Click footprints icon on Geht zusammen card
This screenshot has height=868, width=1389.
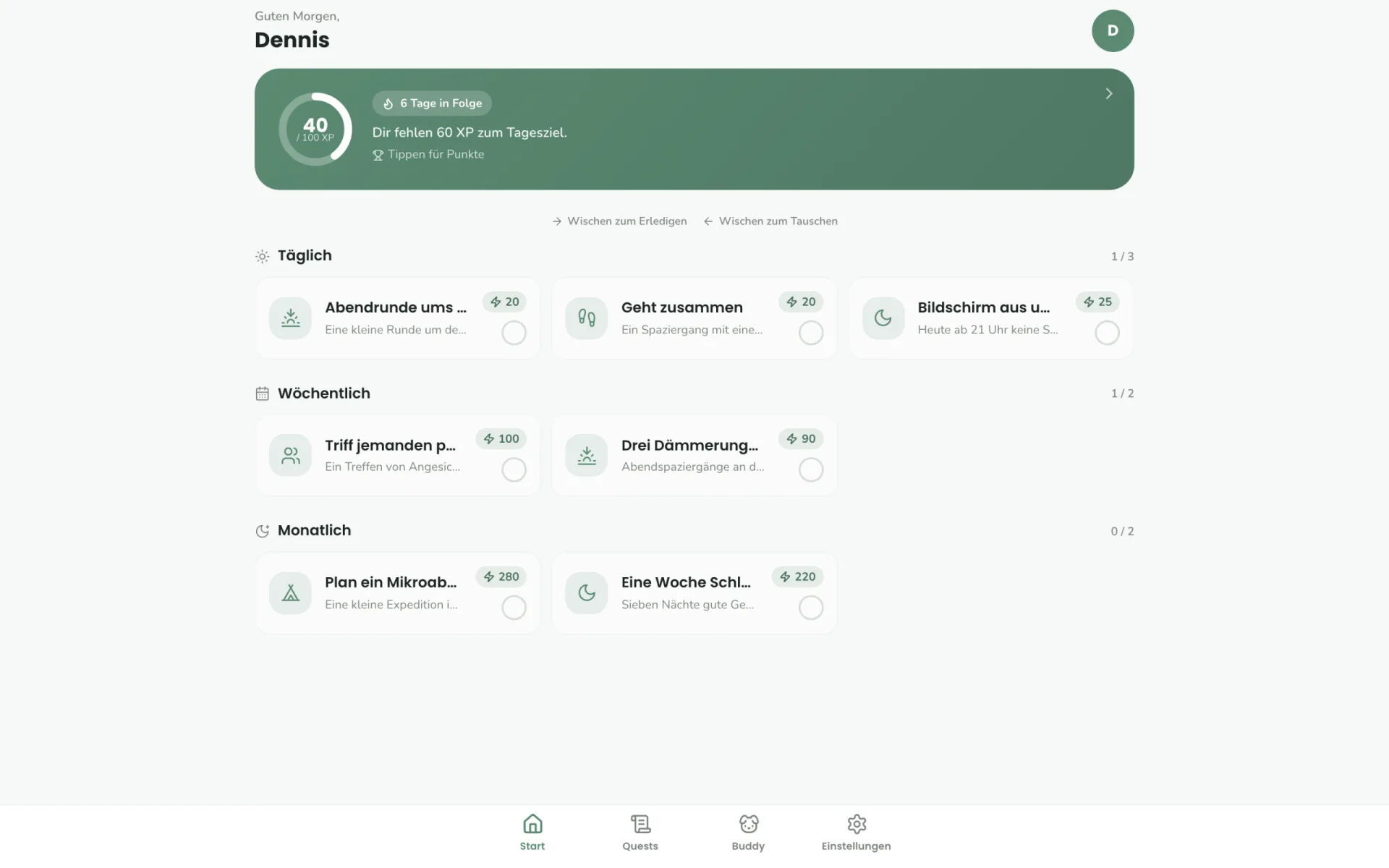click(587, 318)
